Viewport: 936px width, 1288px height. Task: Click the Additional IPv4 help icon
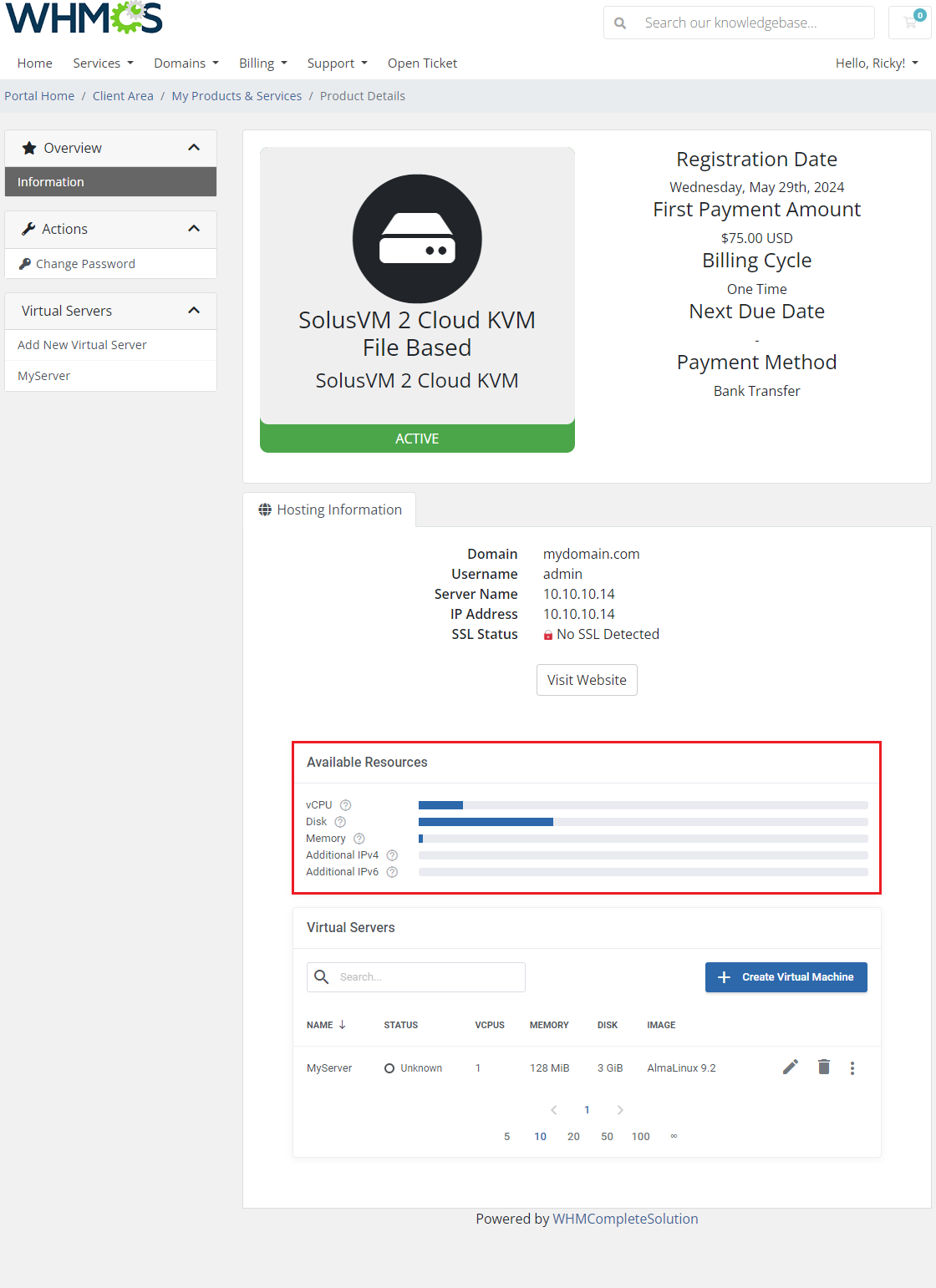(x=392, y=855)
